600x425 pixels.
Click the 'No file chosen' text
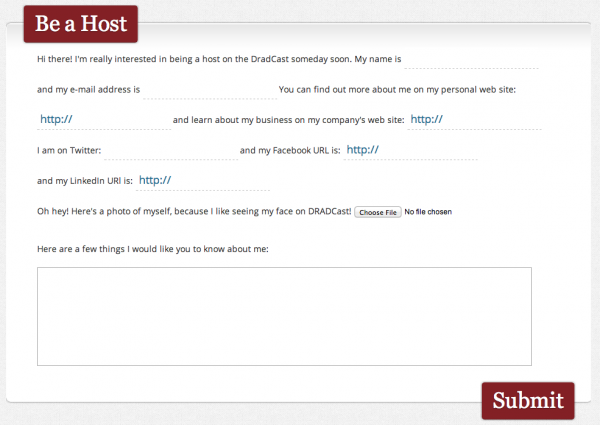tap(428, 212)
